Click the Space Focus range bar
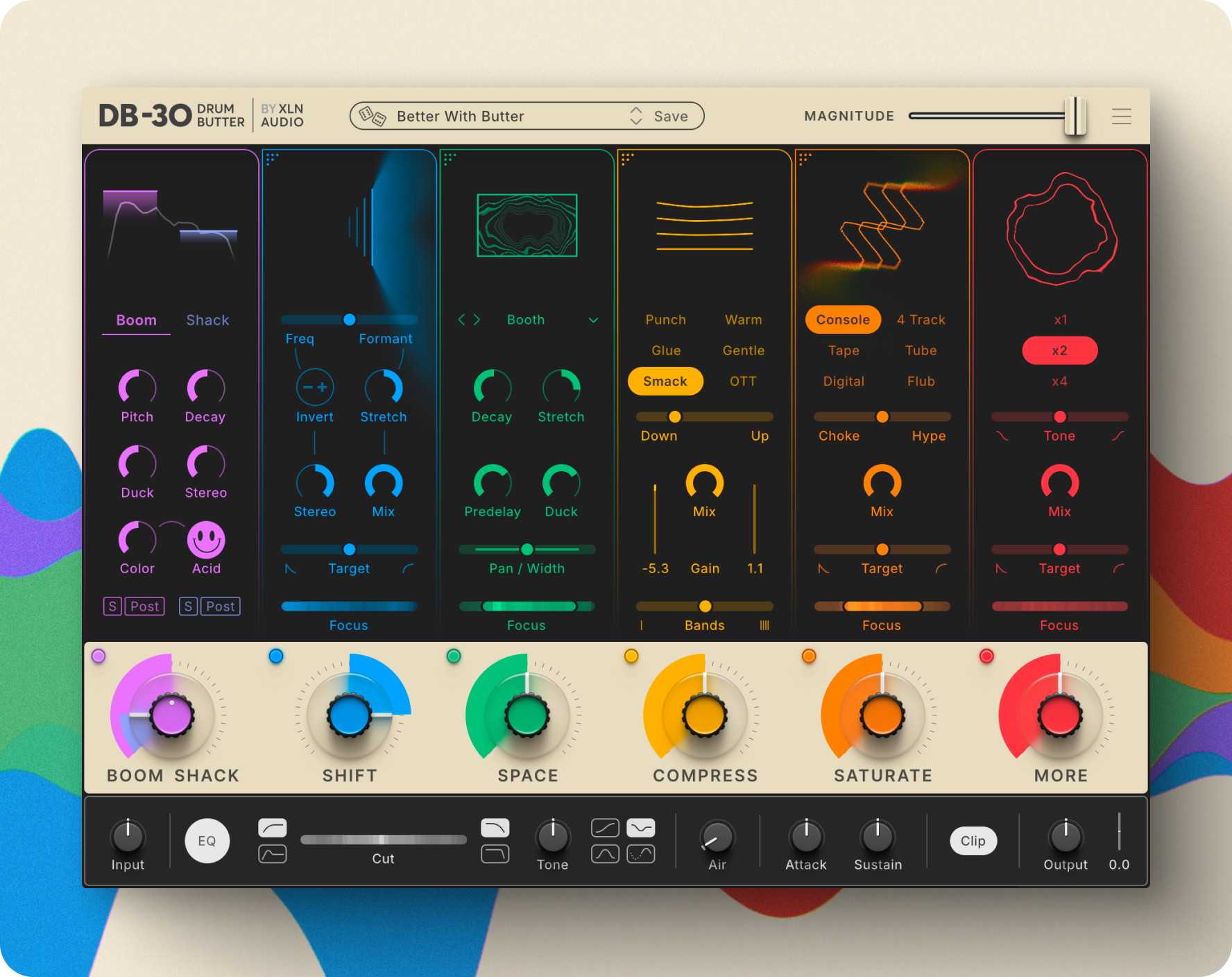 click(527, 606)
